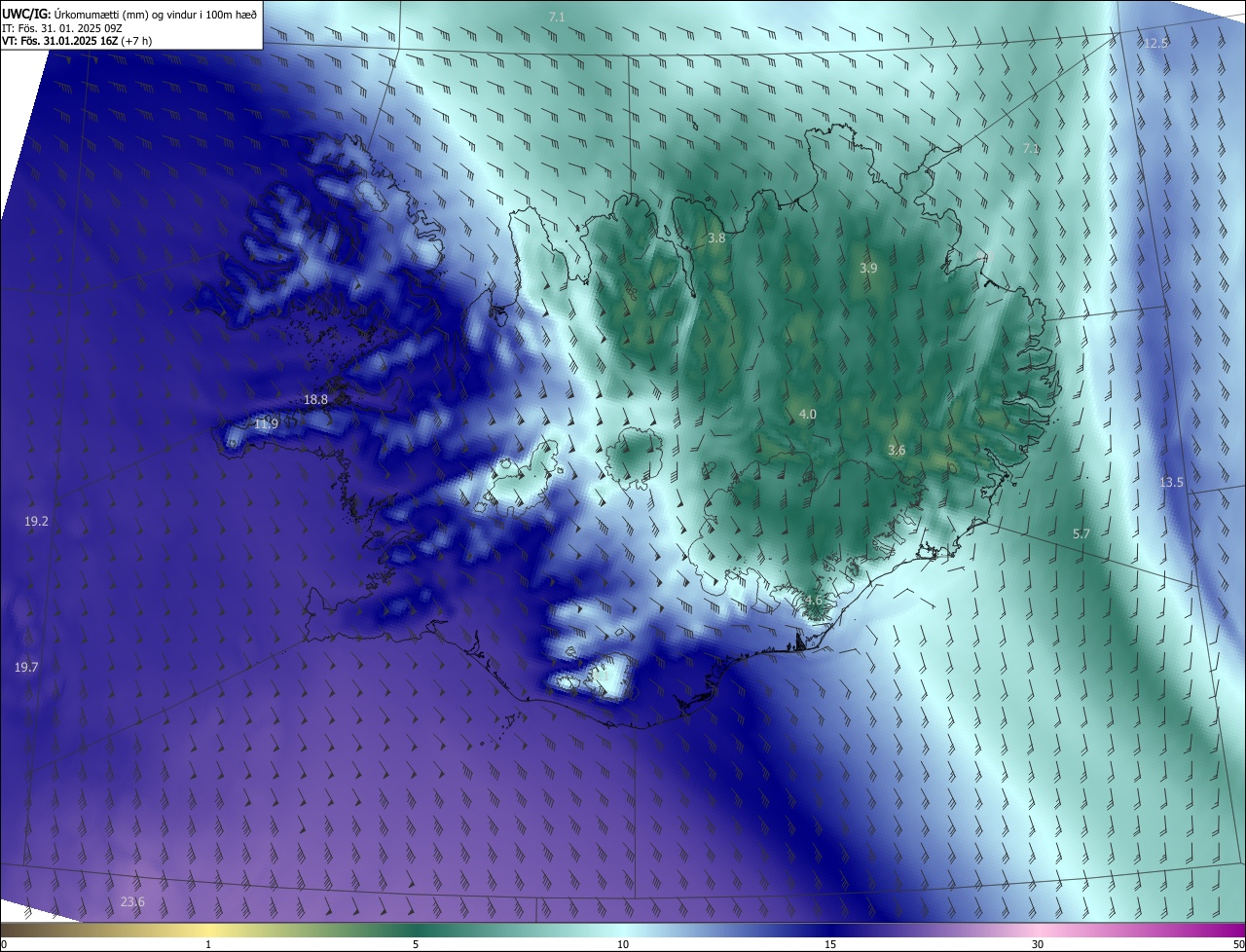The width and height of the screenshot is (1246, 952).
Task: Click the map title "Úrkomumætti (mm) og vindur"
Action: pos(125,14)
